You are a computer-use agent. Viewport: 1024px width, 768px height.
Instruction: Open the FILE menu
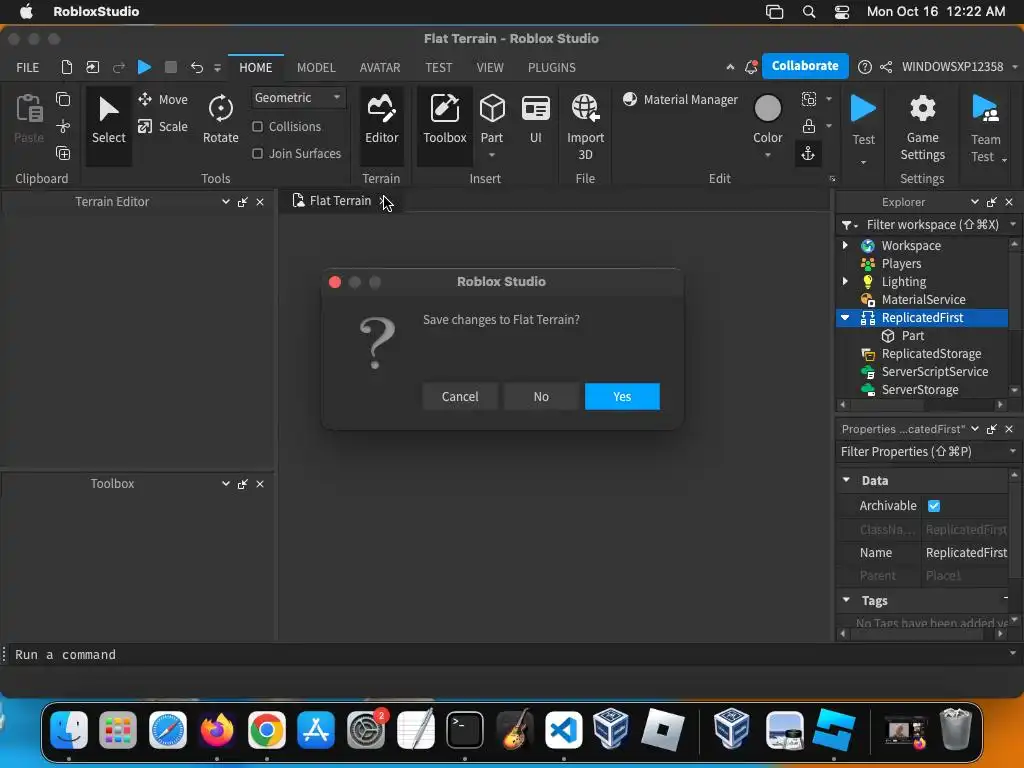[x=27, y=67]
